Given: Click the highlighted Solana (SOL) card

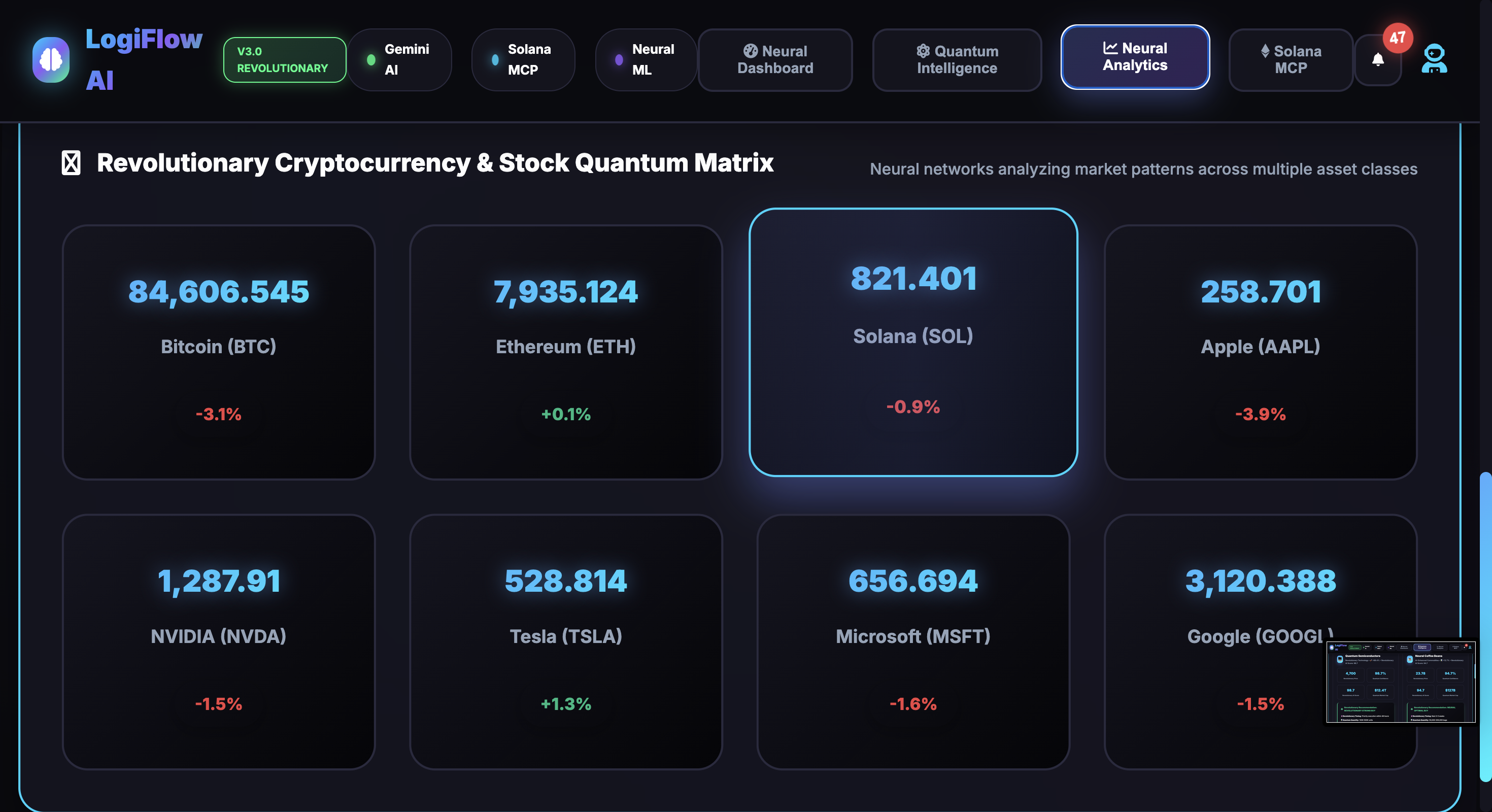Looking at the screenshot, I should coord(913,342).
